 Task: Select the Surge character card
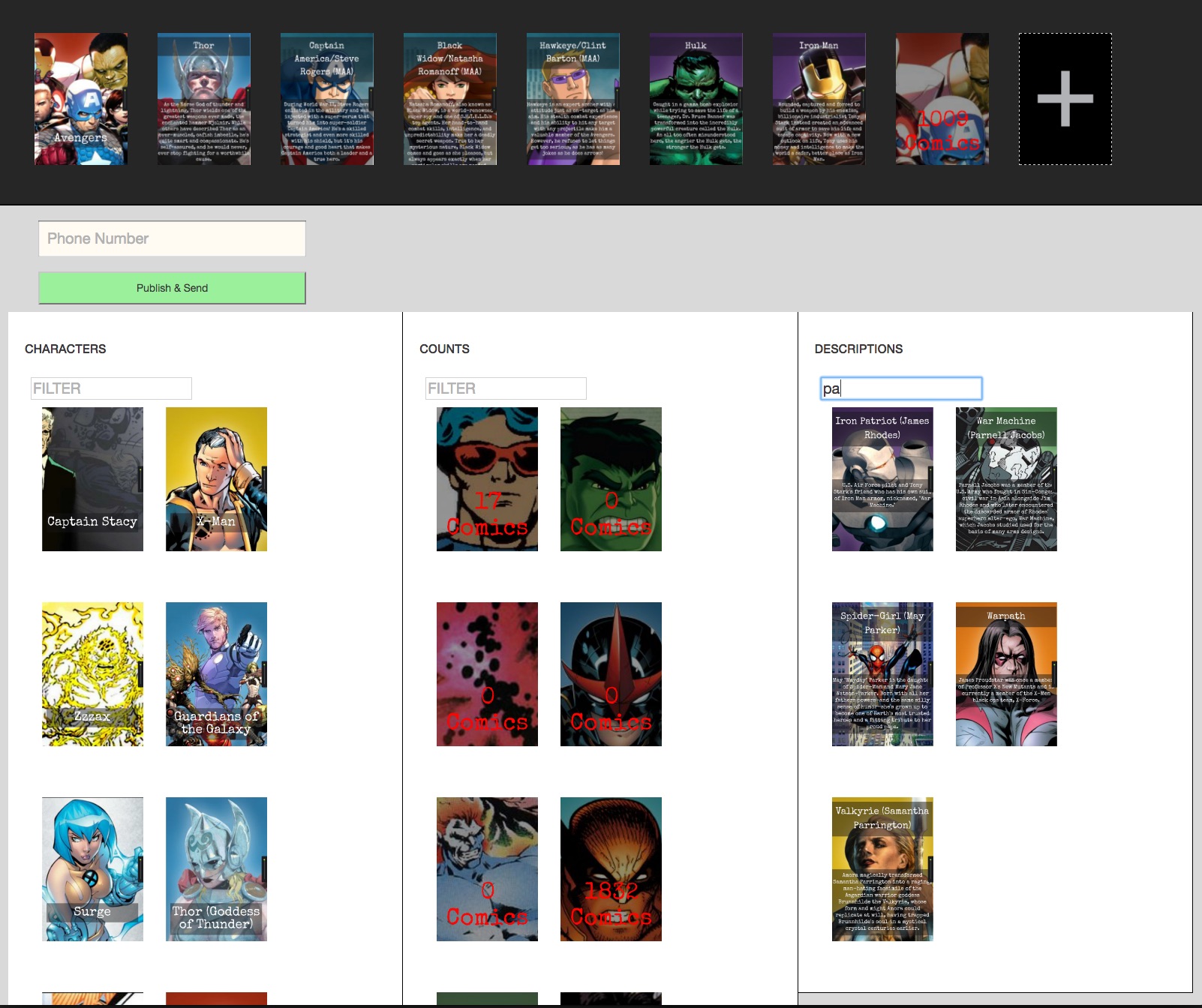(92, 869)
